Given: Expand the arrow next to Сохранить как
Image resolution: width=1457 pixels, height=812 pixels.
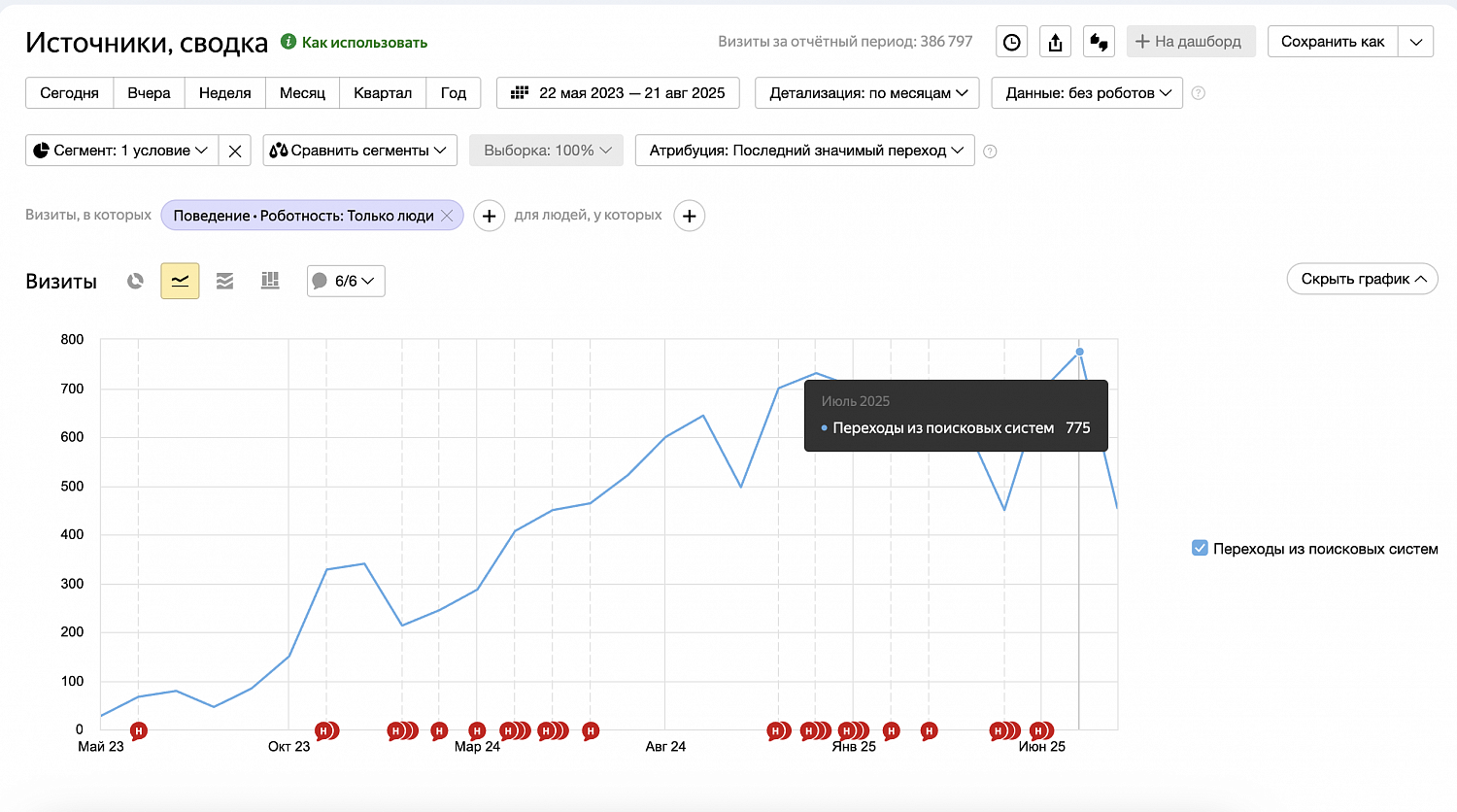Looking at the screenshot, I should (x=1416, y=42).
